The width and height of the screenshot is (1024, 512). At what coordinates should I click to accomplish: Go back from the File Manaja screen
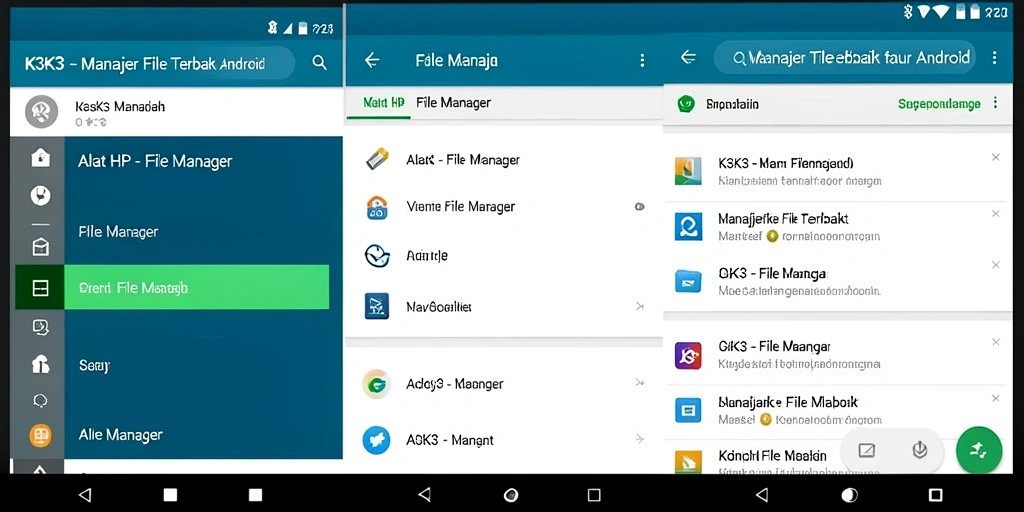coord(372,61)
